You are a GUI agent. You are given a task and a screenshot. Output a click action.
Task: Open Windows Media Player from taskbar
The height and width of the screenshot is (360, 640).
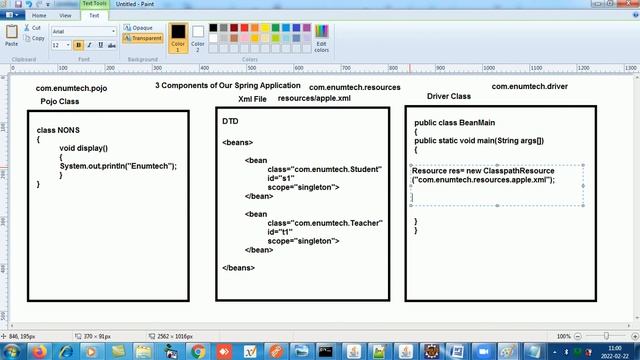pos(91,351)
